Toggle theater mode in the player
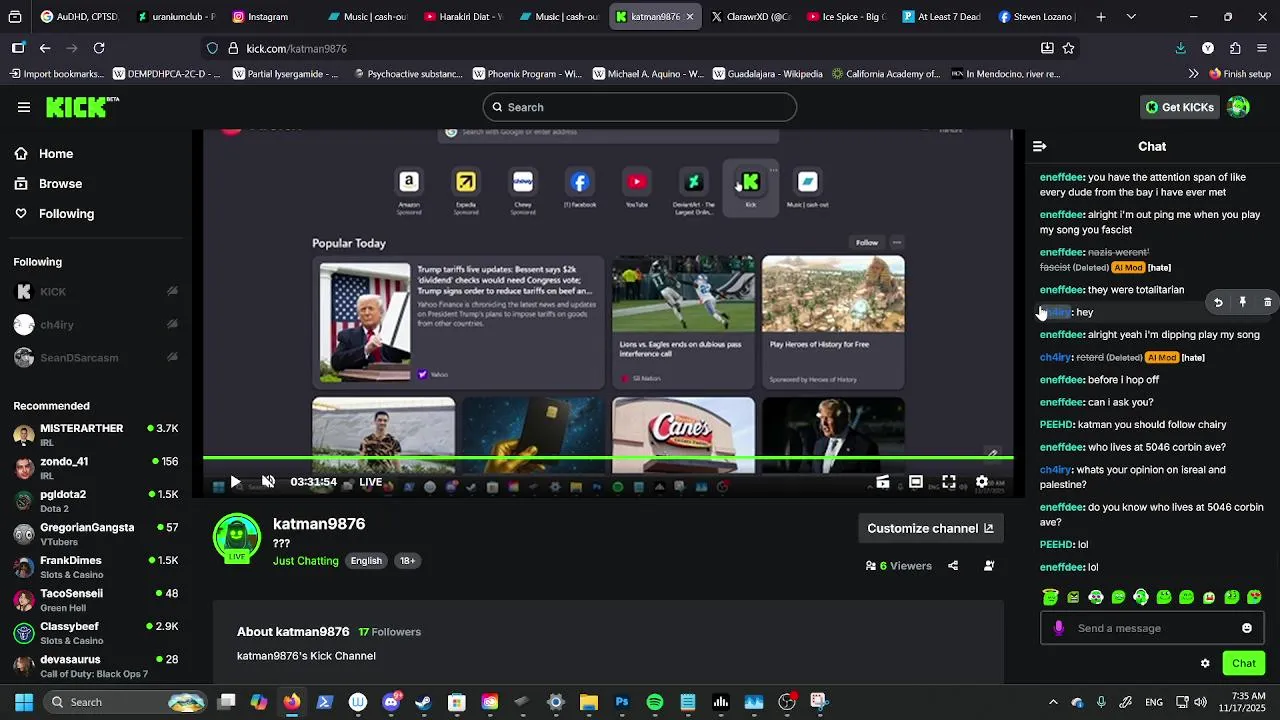 (915, 482)
